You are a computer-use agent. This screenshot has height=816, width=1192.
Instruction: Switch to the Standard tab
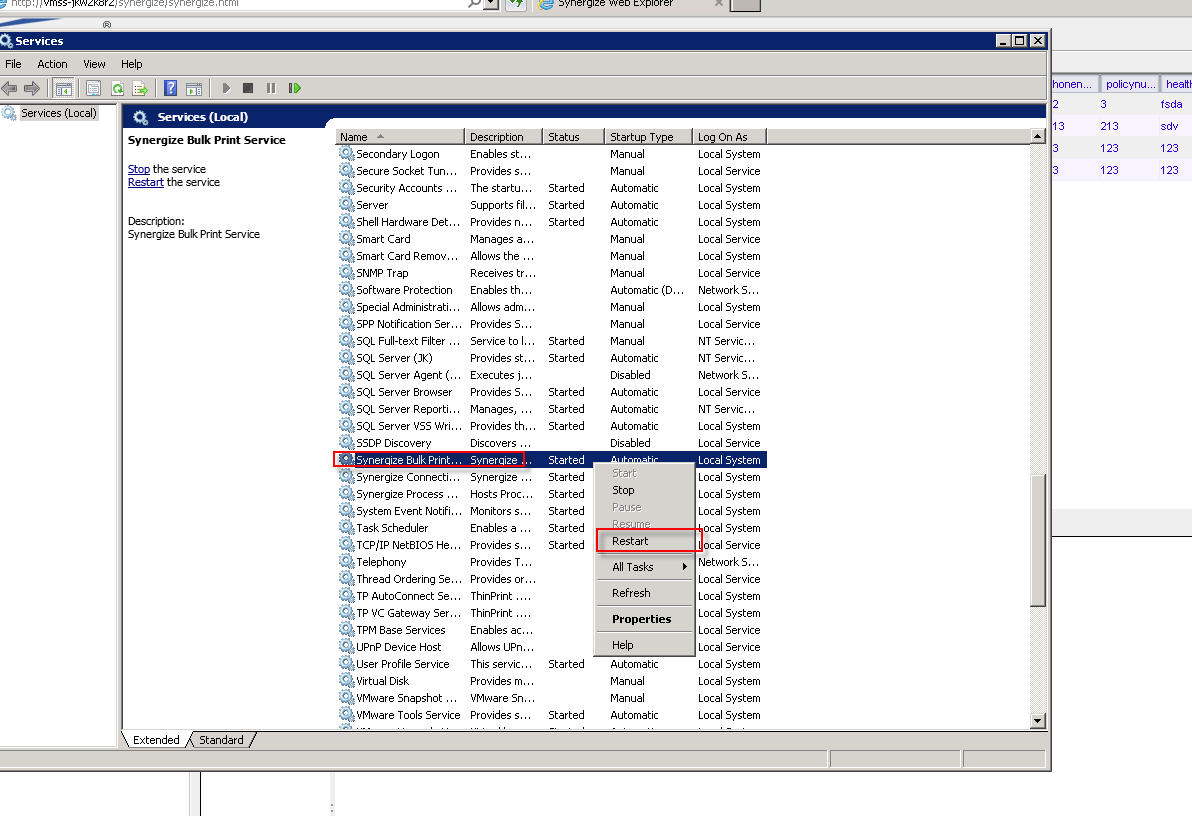click(221, 740)
